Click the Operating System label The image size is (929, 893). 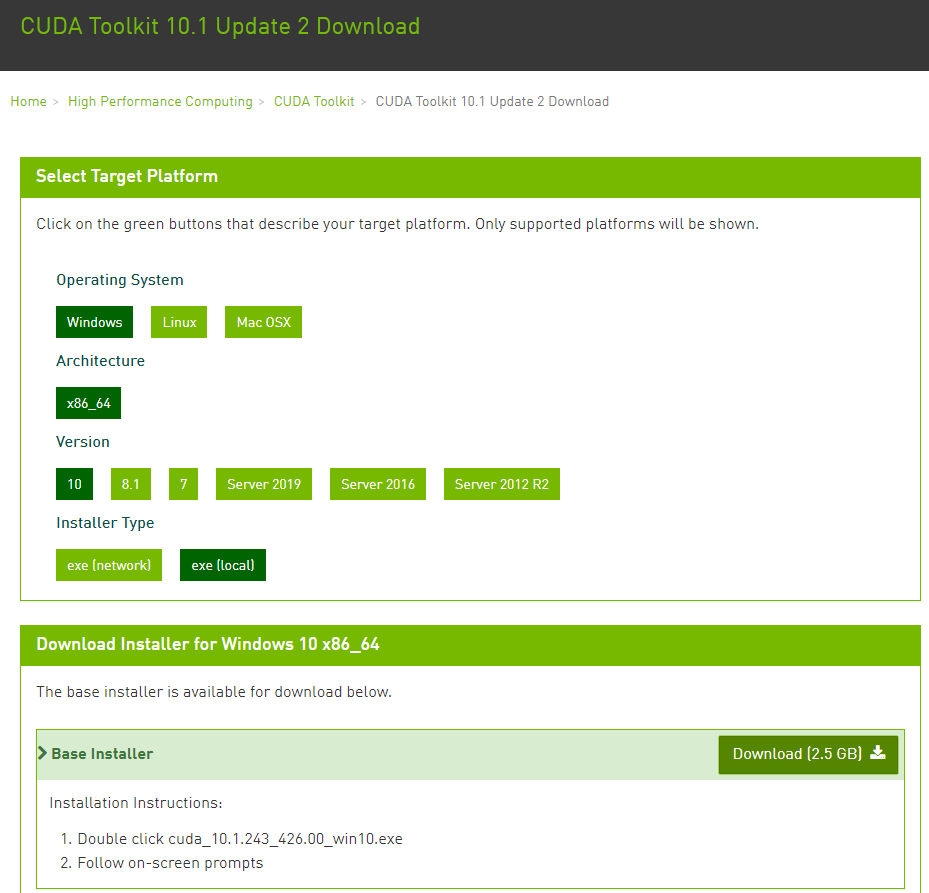pyautogui.click(x=120, y=280)
